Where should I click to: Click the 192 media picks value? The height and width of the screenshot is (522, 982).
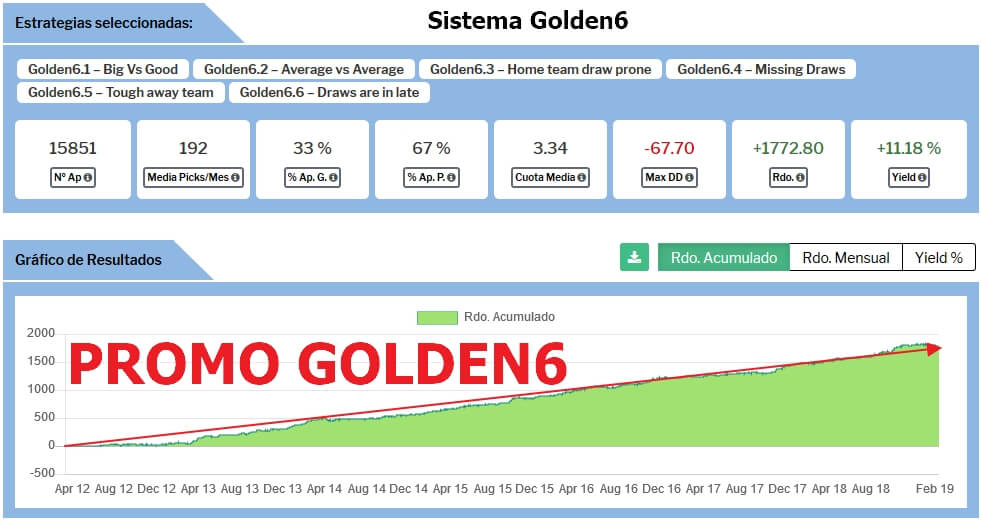[193, 149]
